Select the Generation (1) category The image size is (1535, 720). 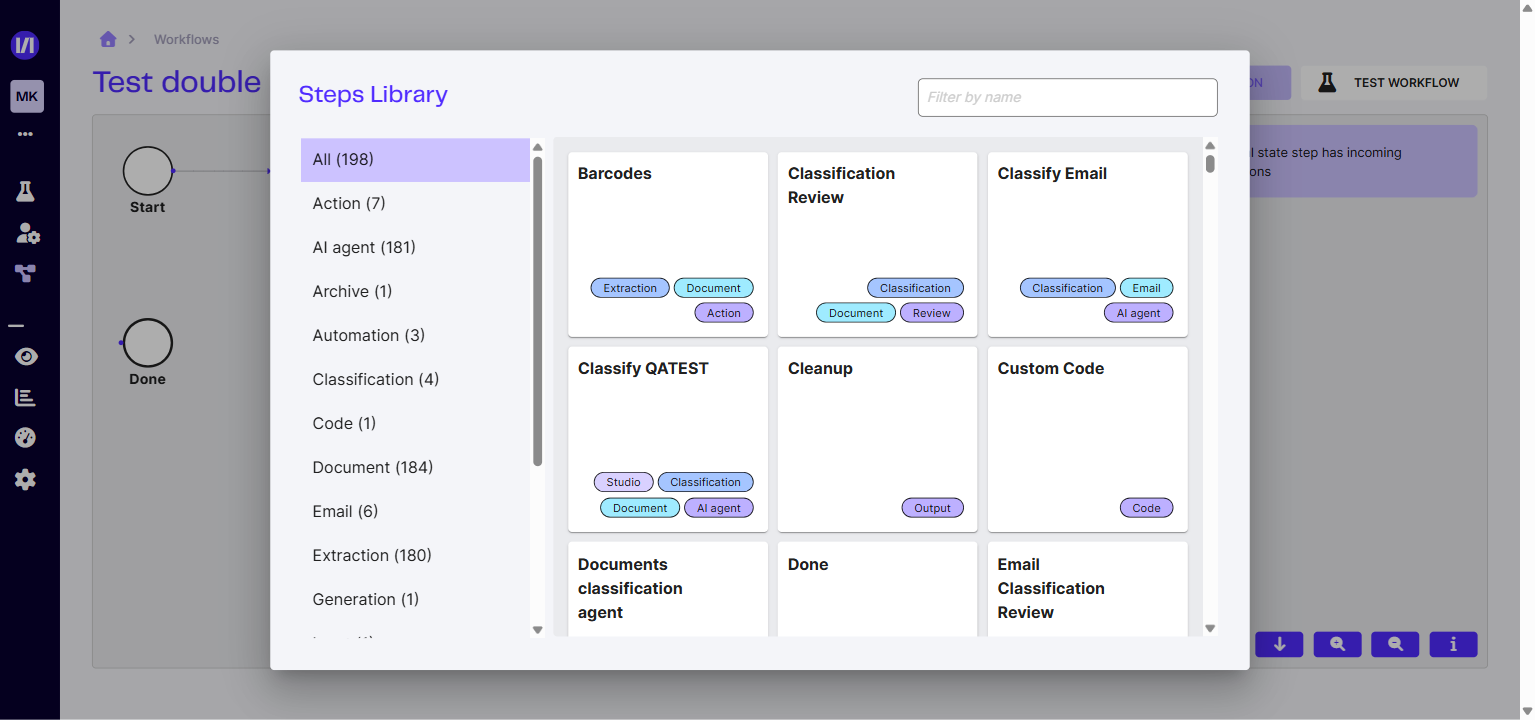[415, 600]
